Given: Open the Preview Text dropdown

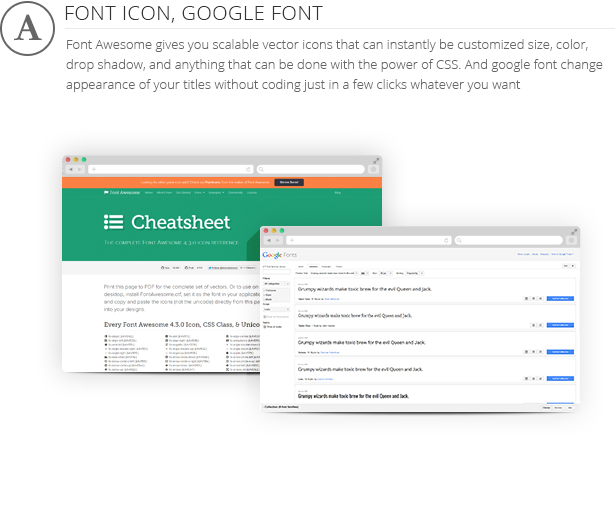Looking at the screenshot, I should pyautogui.click(x=334, y=273).
